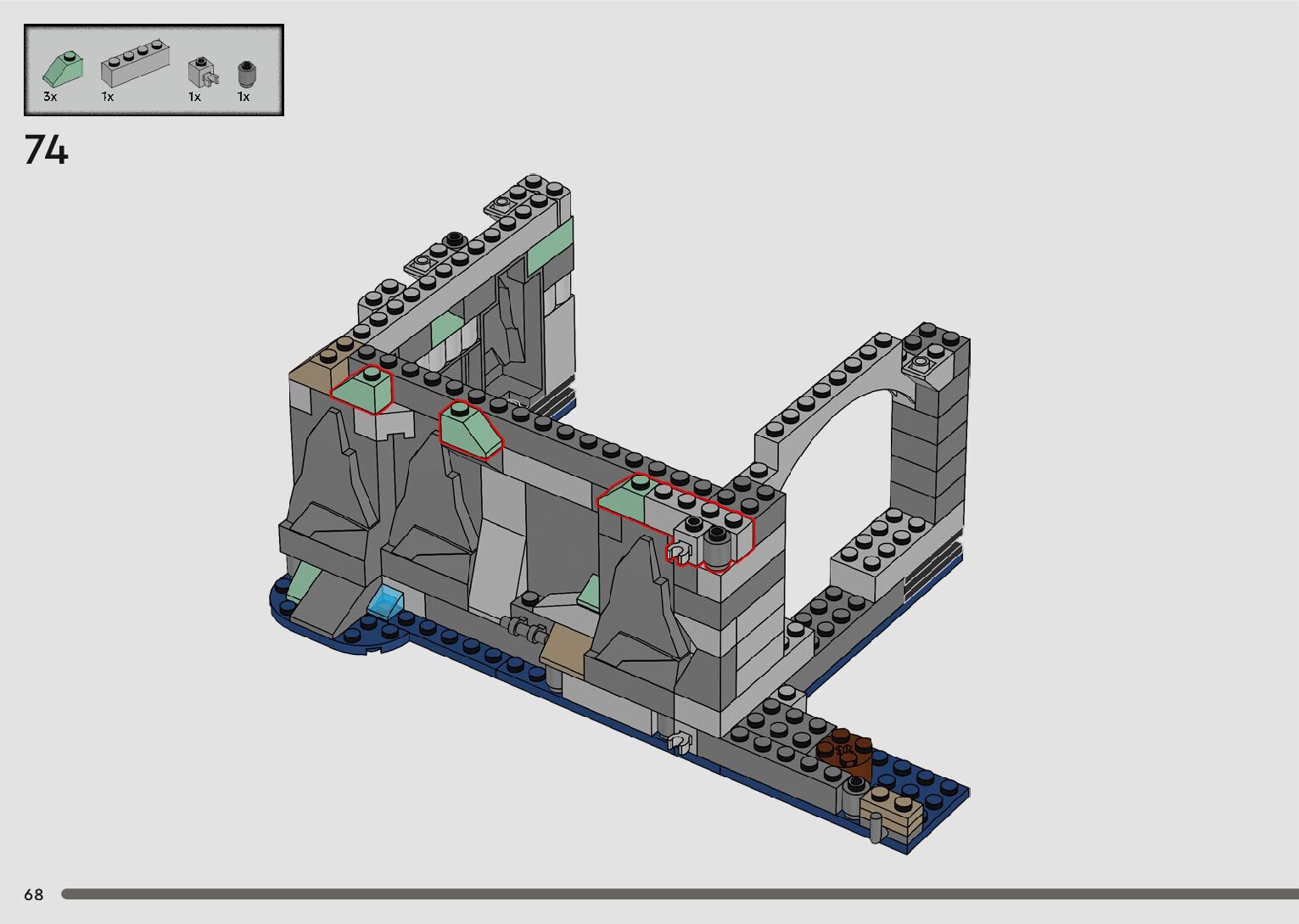
Task: Select the tan tile on wall's upper-left corner
Action: pyautogui.click(x=316, y=366)
